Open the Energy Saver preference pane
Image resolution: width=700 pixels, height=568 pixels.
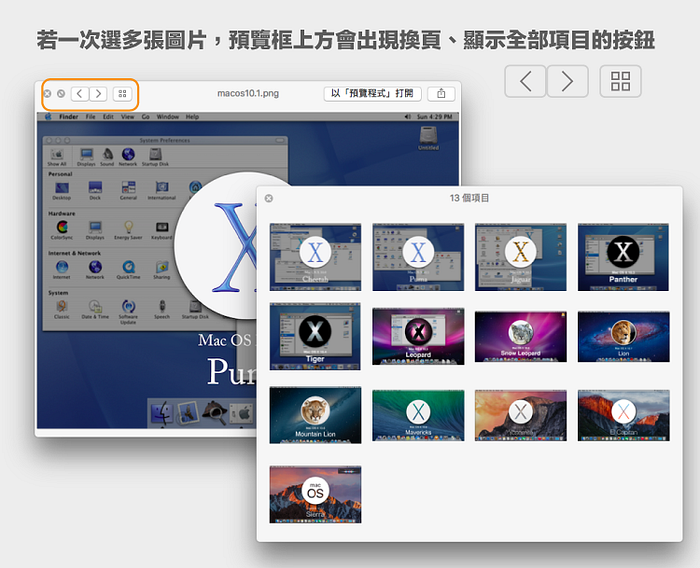point(128,230)
